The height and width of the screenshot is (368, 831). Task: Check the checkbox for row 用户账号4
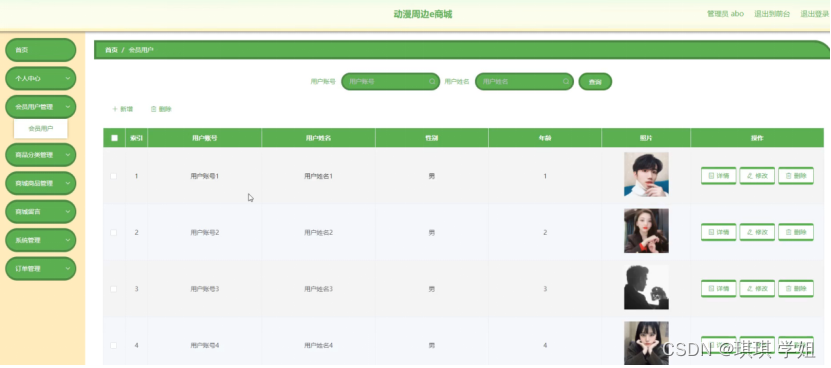point(113,345)
